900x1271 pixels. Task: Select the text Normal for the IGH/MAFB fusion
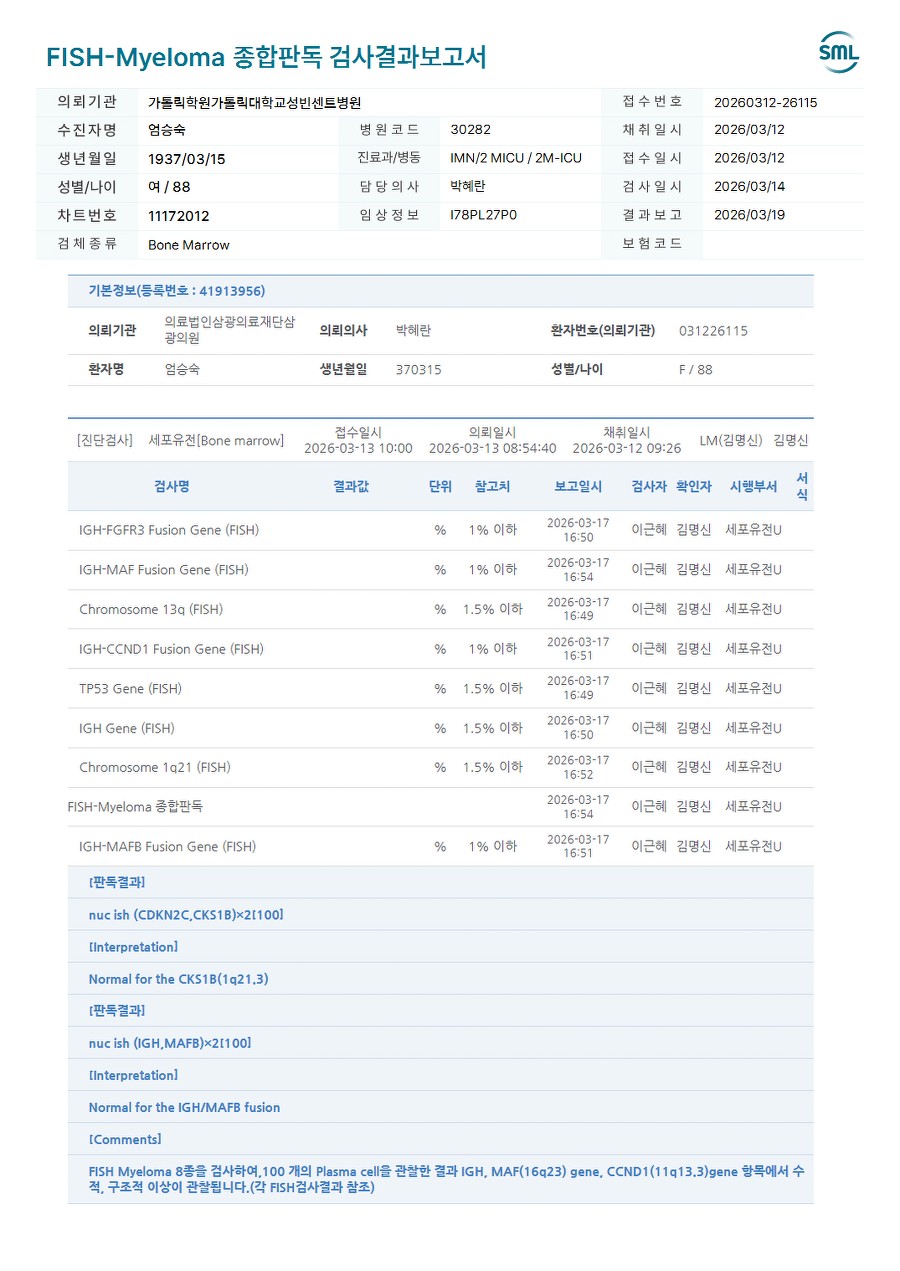[184, 1108]
